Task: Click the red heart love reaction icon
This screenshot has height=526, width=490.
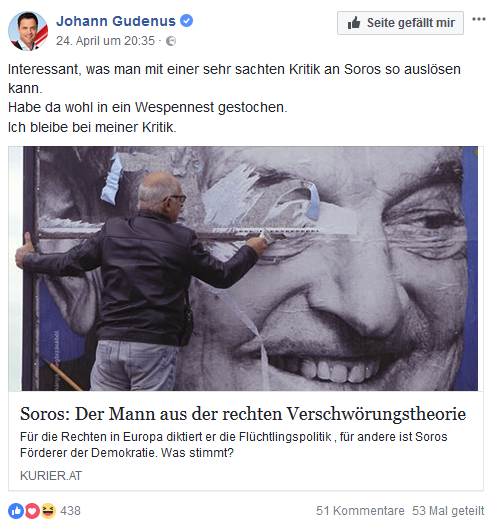Action: (32, 511)
